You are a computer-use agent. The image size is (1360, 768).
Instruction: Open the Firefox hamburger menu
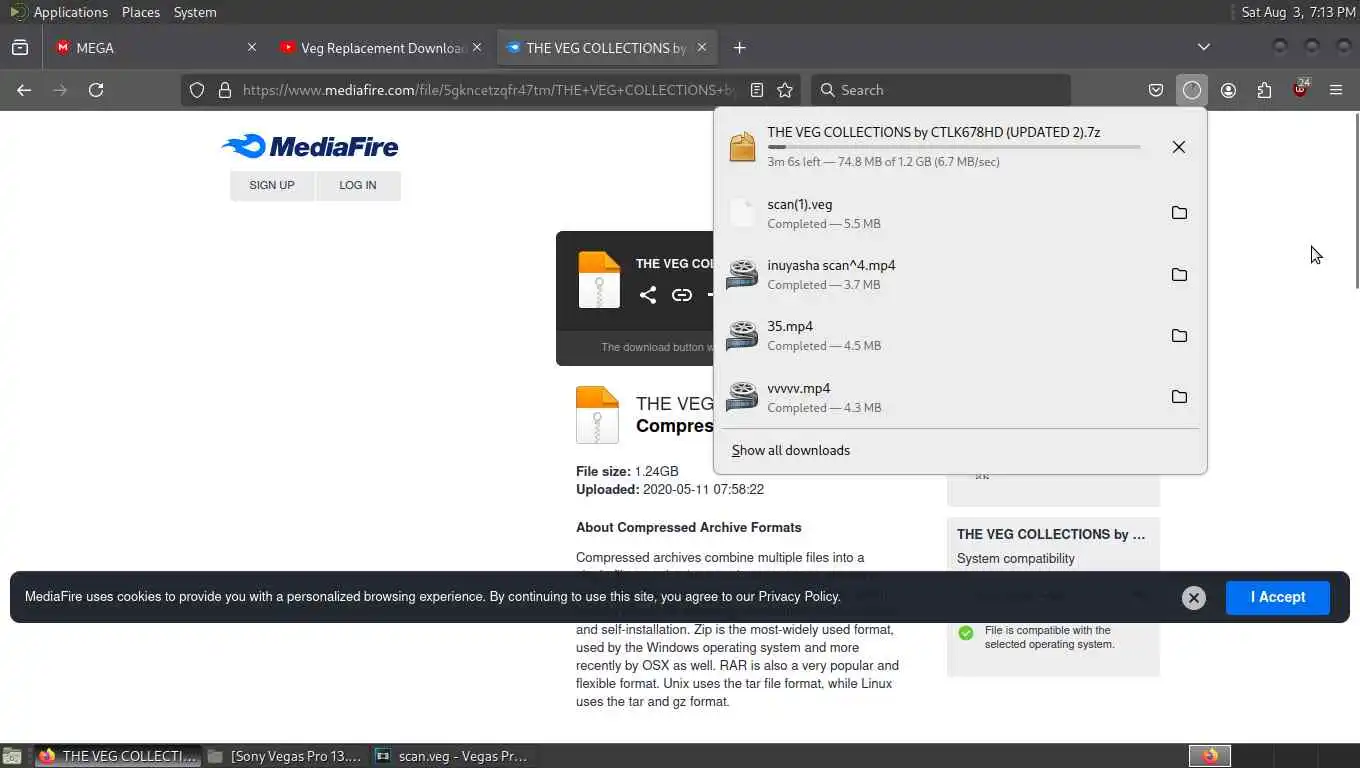coord(1336,90)
